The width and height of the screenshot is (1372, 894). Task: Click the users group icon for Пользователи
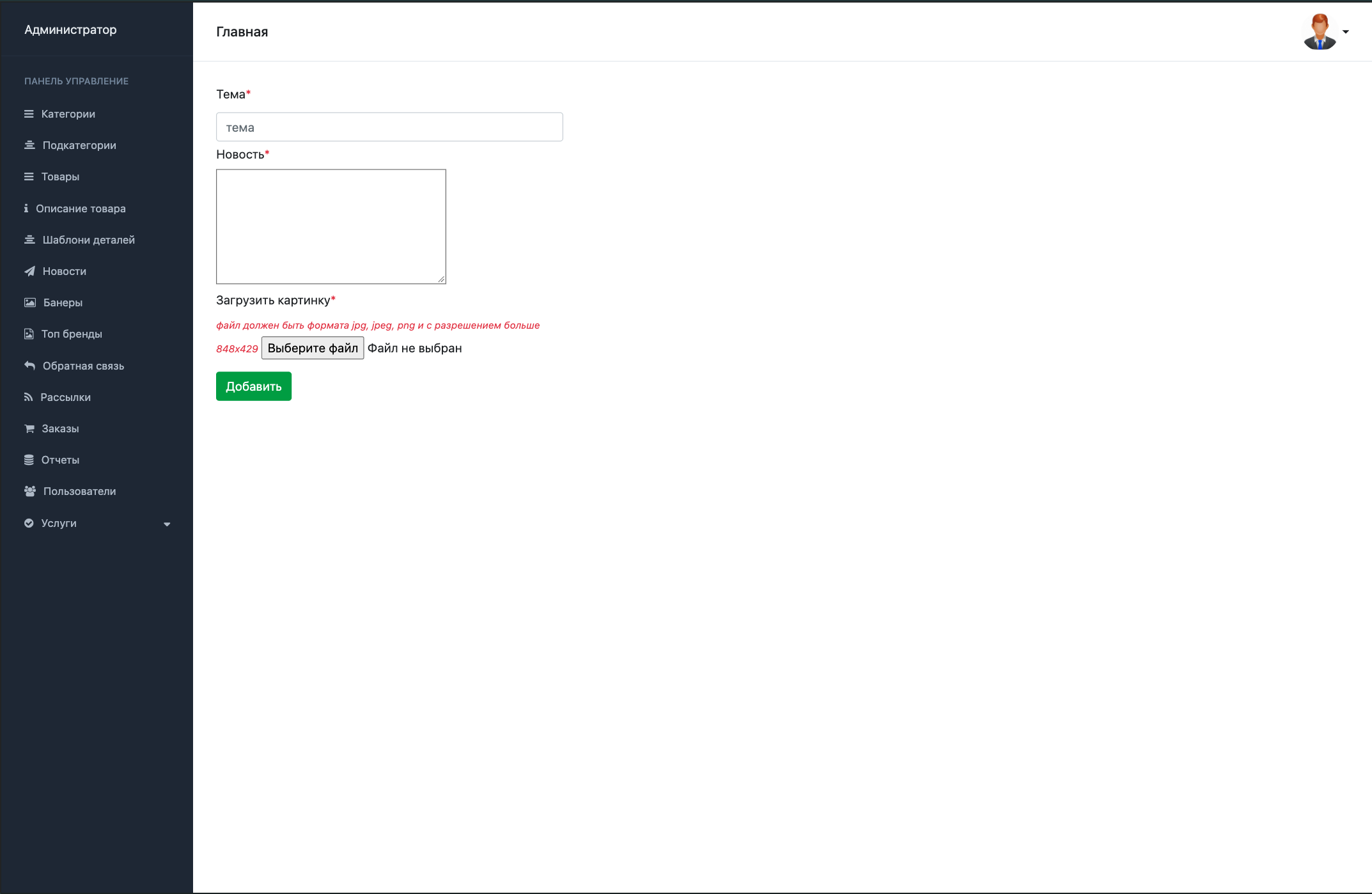click(30, 491)
